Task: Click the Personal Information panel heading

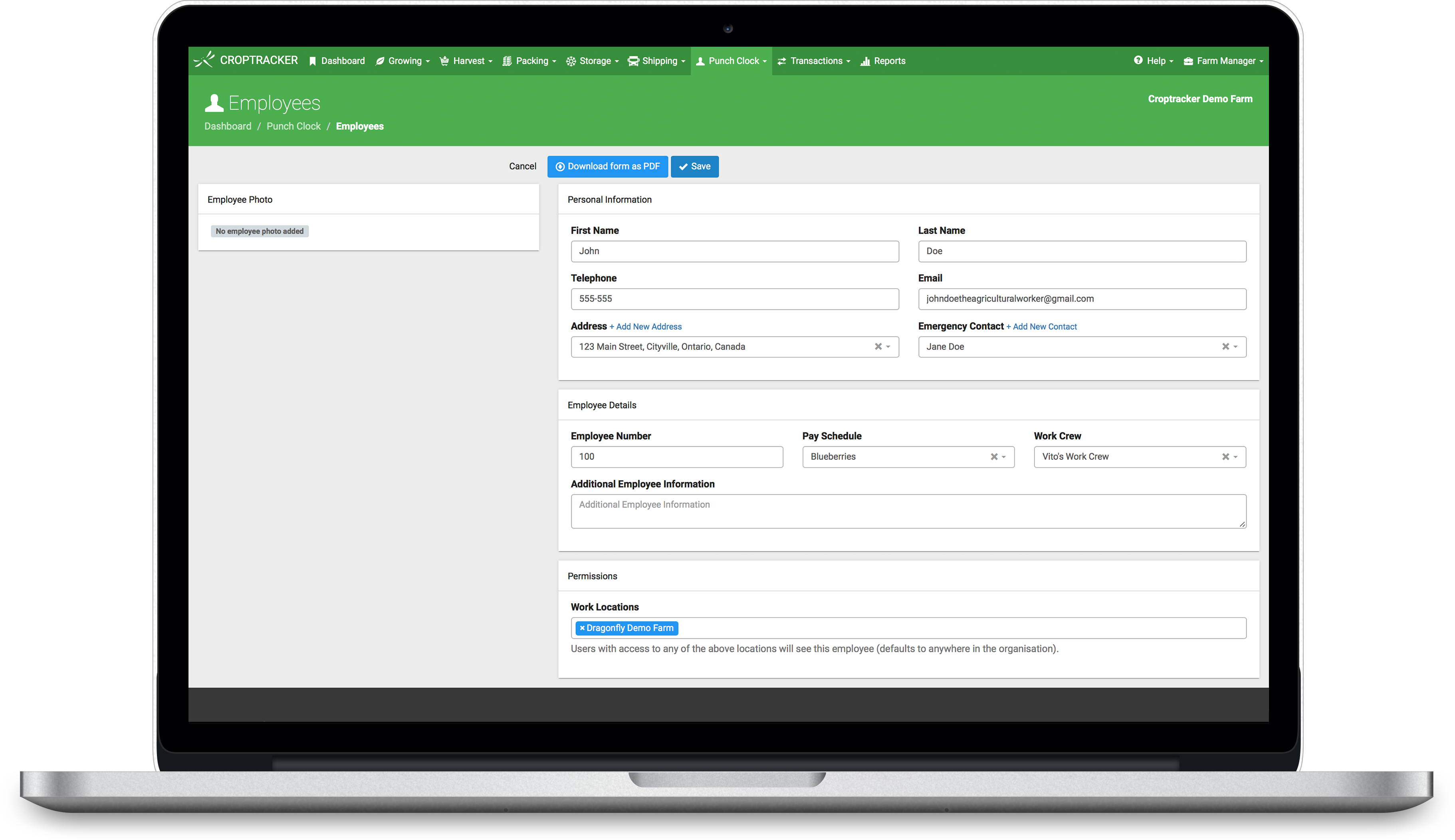Action: [609, 200]
